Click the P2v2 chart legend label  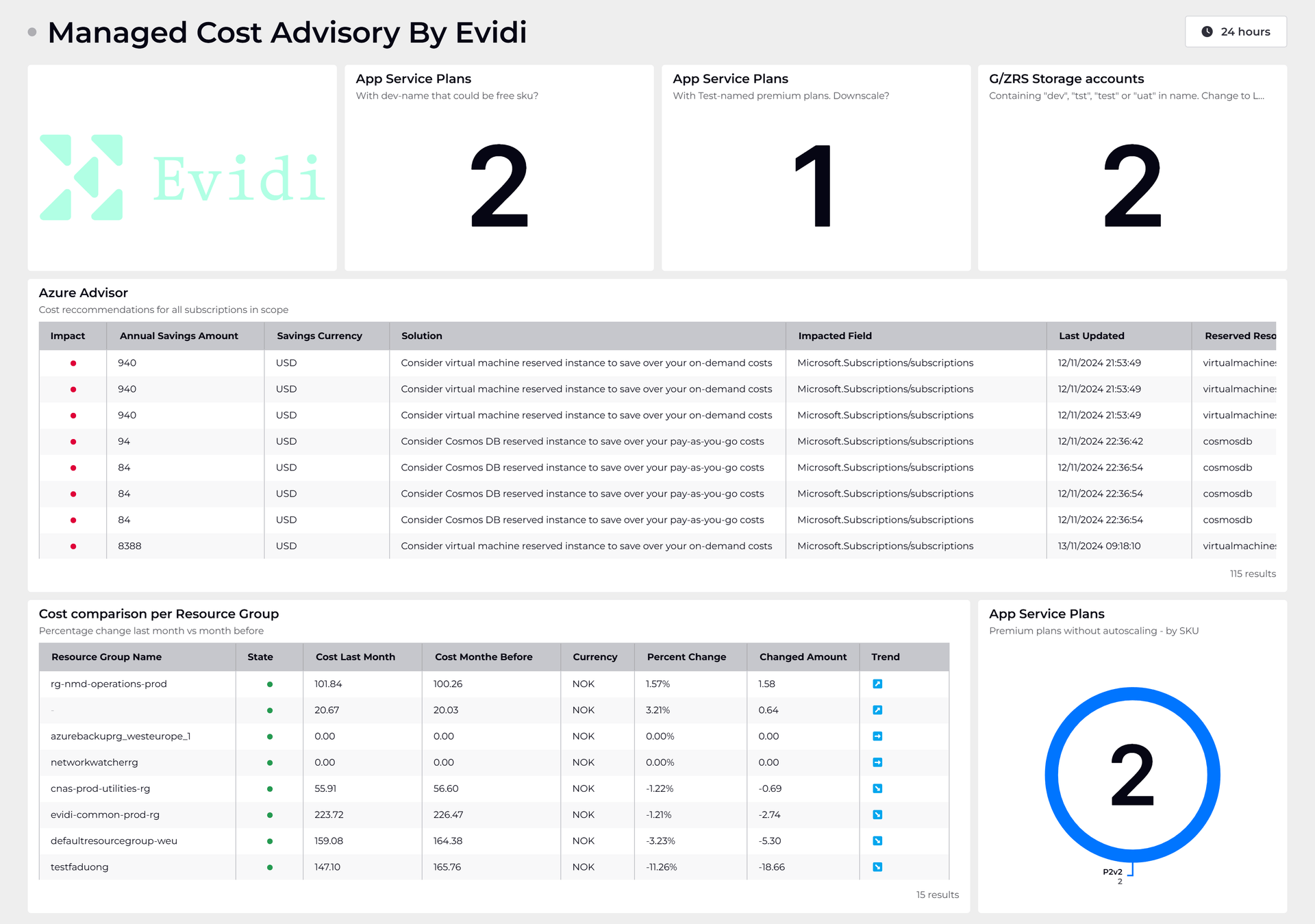[1112, 872]
